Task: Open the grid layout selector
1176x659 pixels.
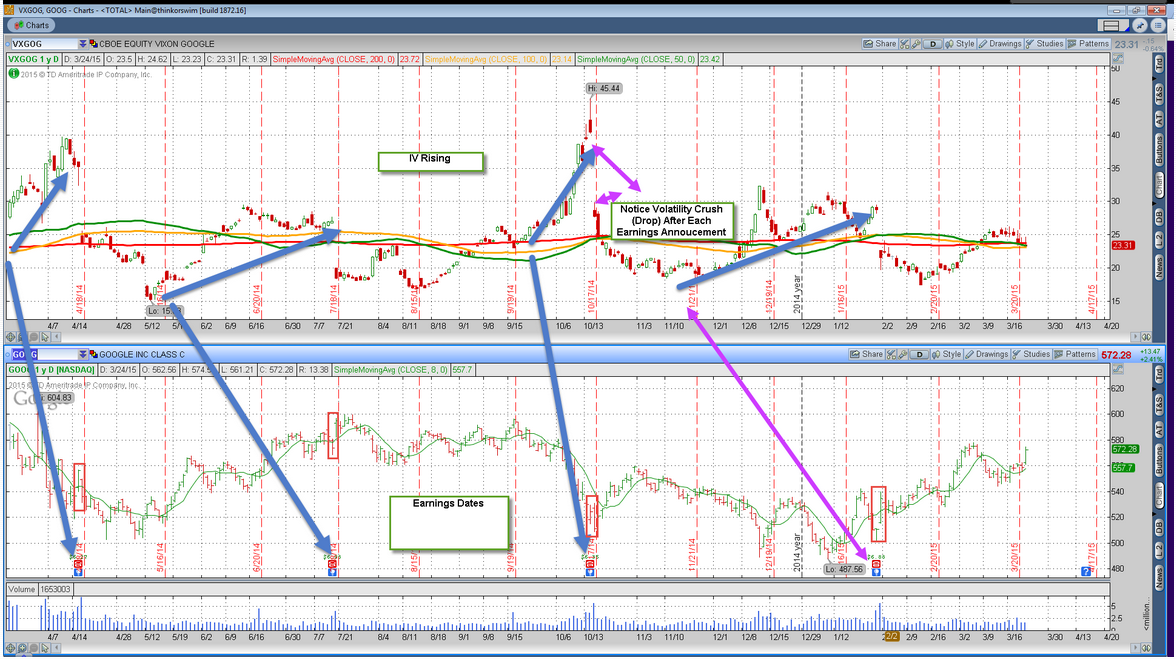Action: (x=1113, y=25)
